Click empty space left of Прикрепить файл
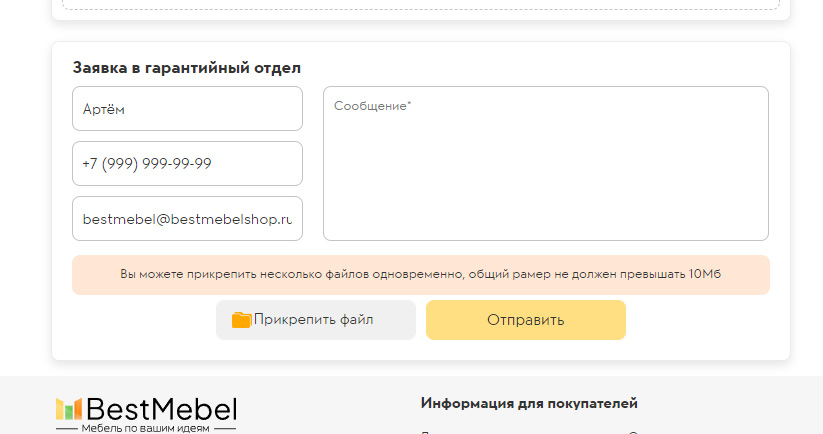Screen dimensions: 823x434 (x=140, y=320)
